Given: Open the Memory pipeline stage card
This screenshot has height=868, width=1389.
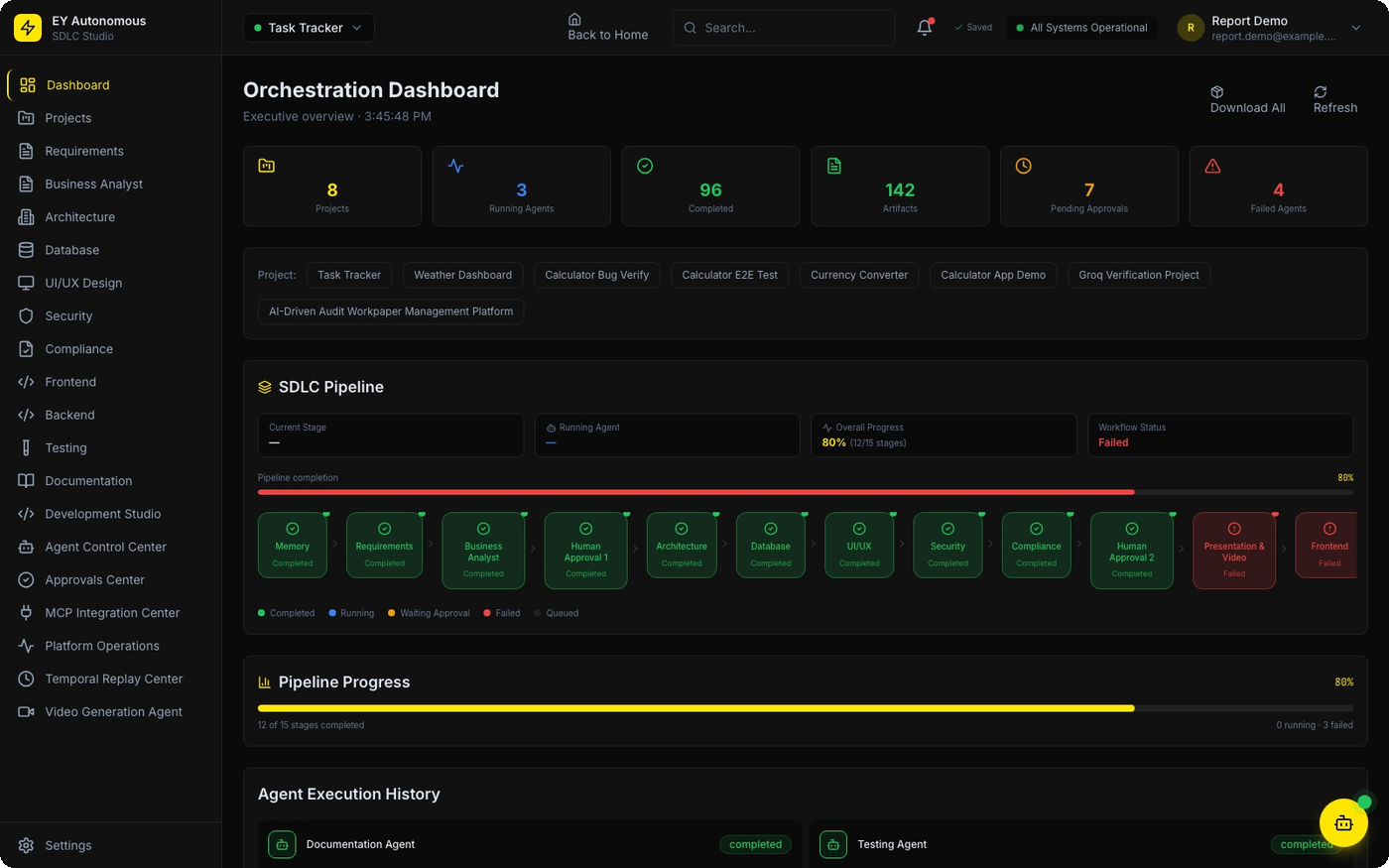Looking at the screenshot, I should tap(293, 545).
